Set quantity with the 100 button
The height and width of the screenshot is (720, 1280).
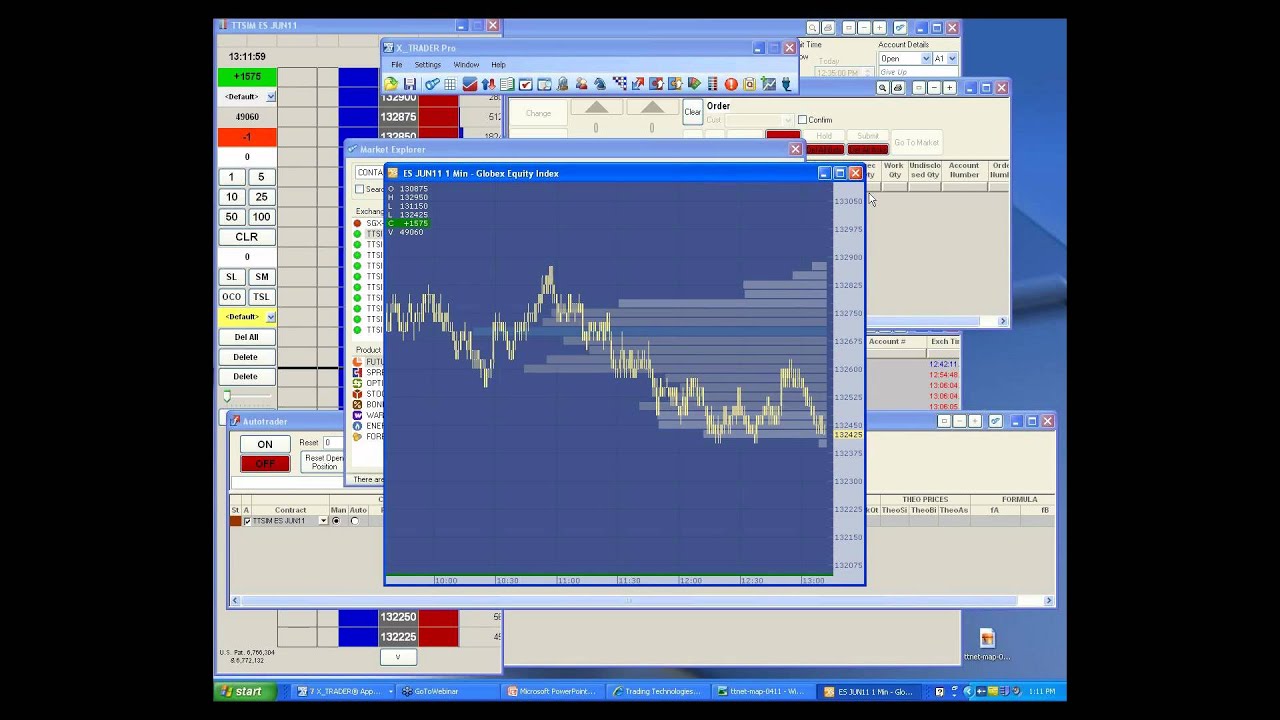261,217
